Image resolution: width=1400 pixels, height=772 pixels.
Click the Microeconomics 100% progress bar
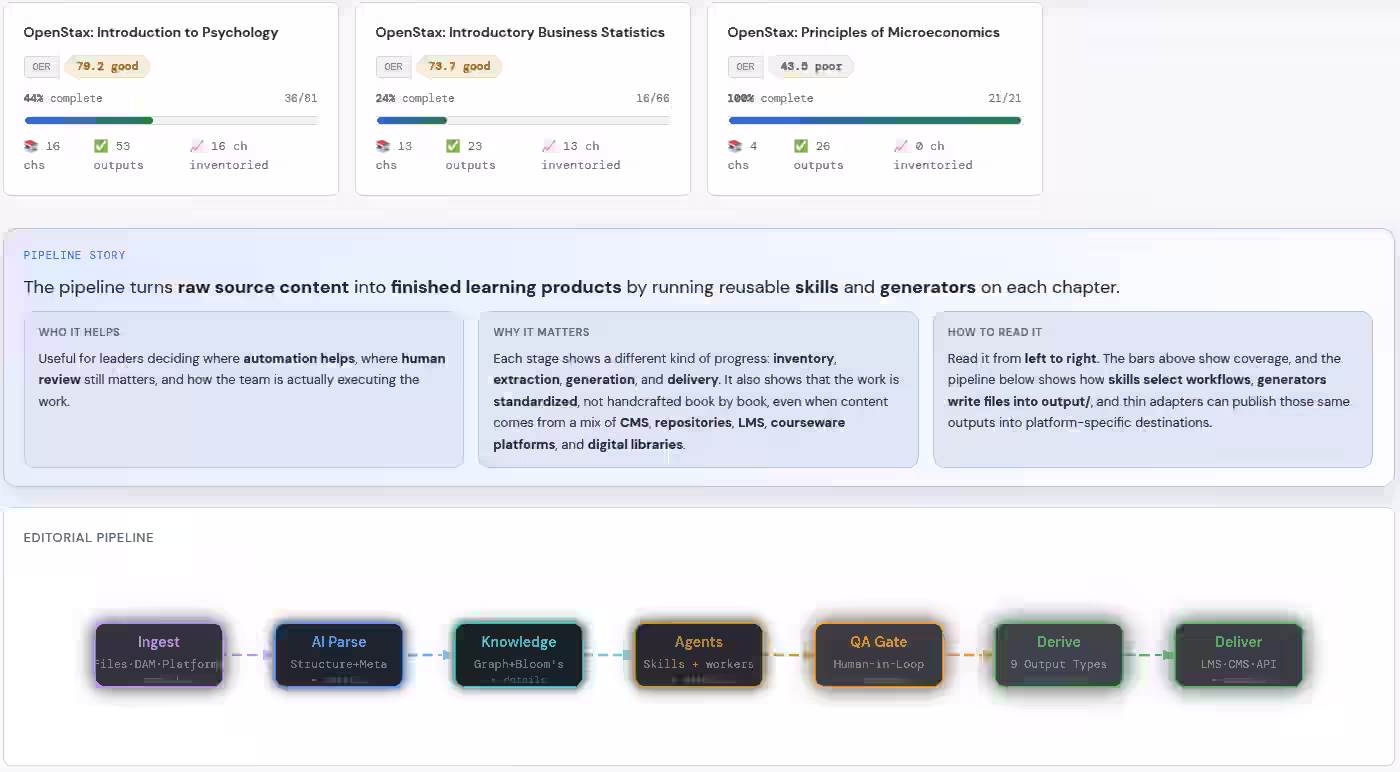point(875,120)
